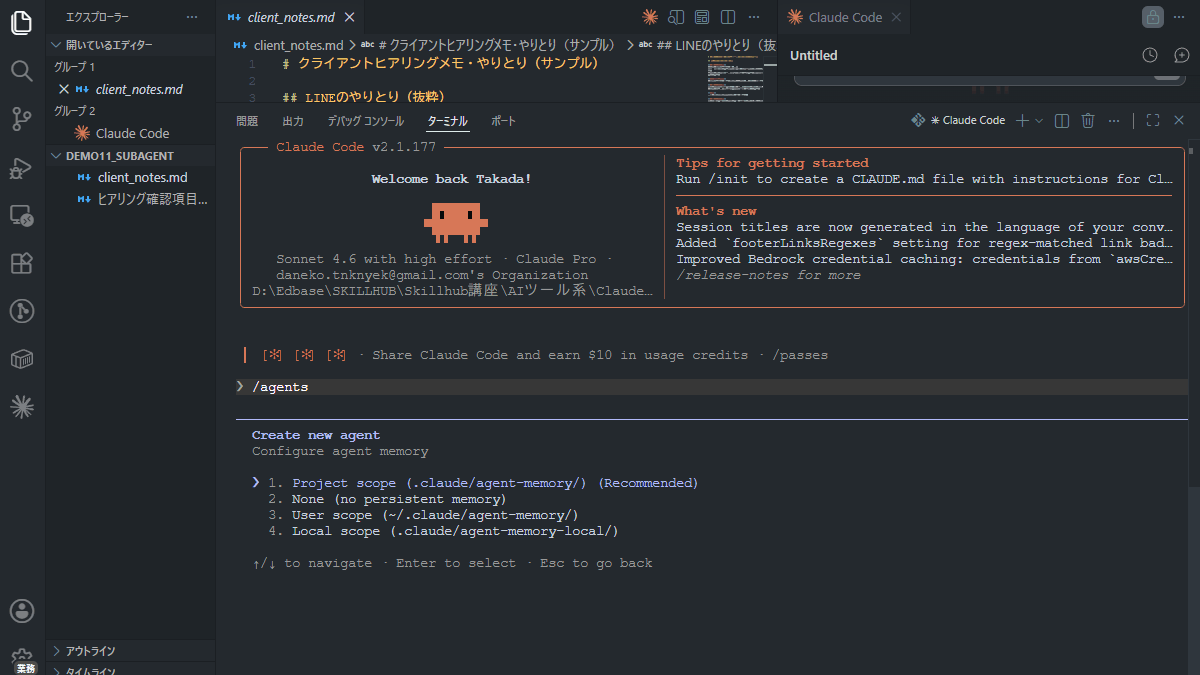The image size is (1200, 675).
Task: Click the editor minimap
Action: point(736,77)
